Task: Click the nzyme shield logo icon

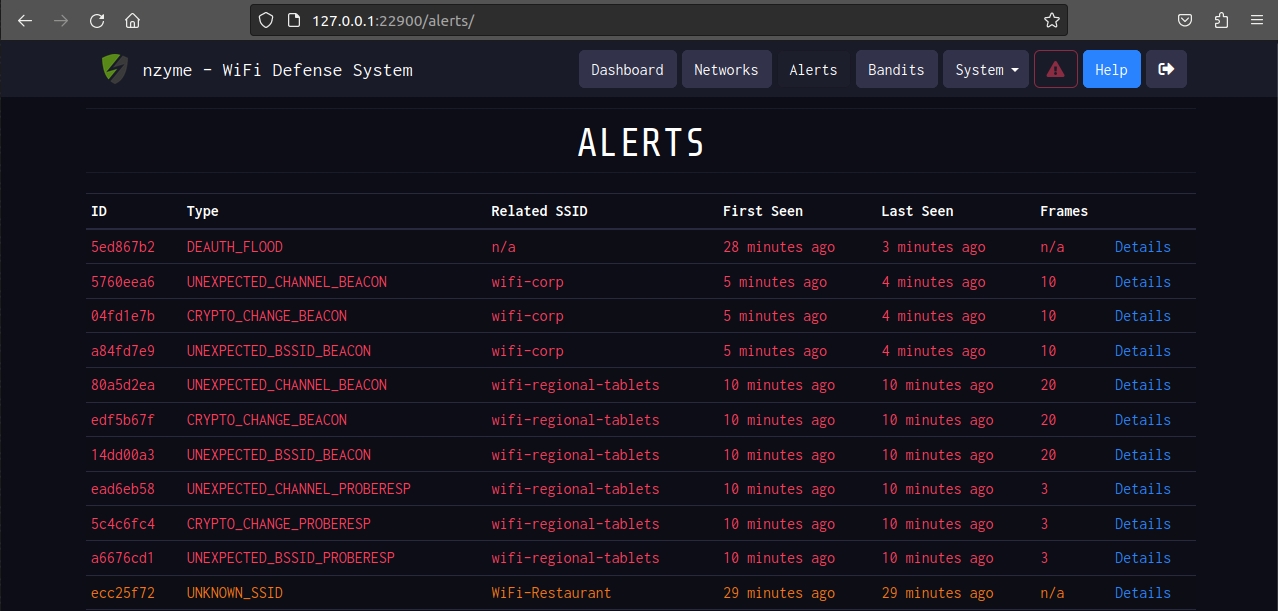Action: (115, 69)
